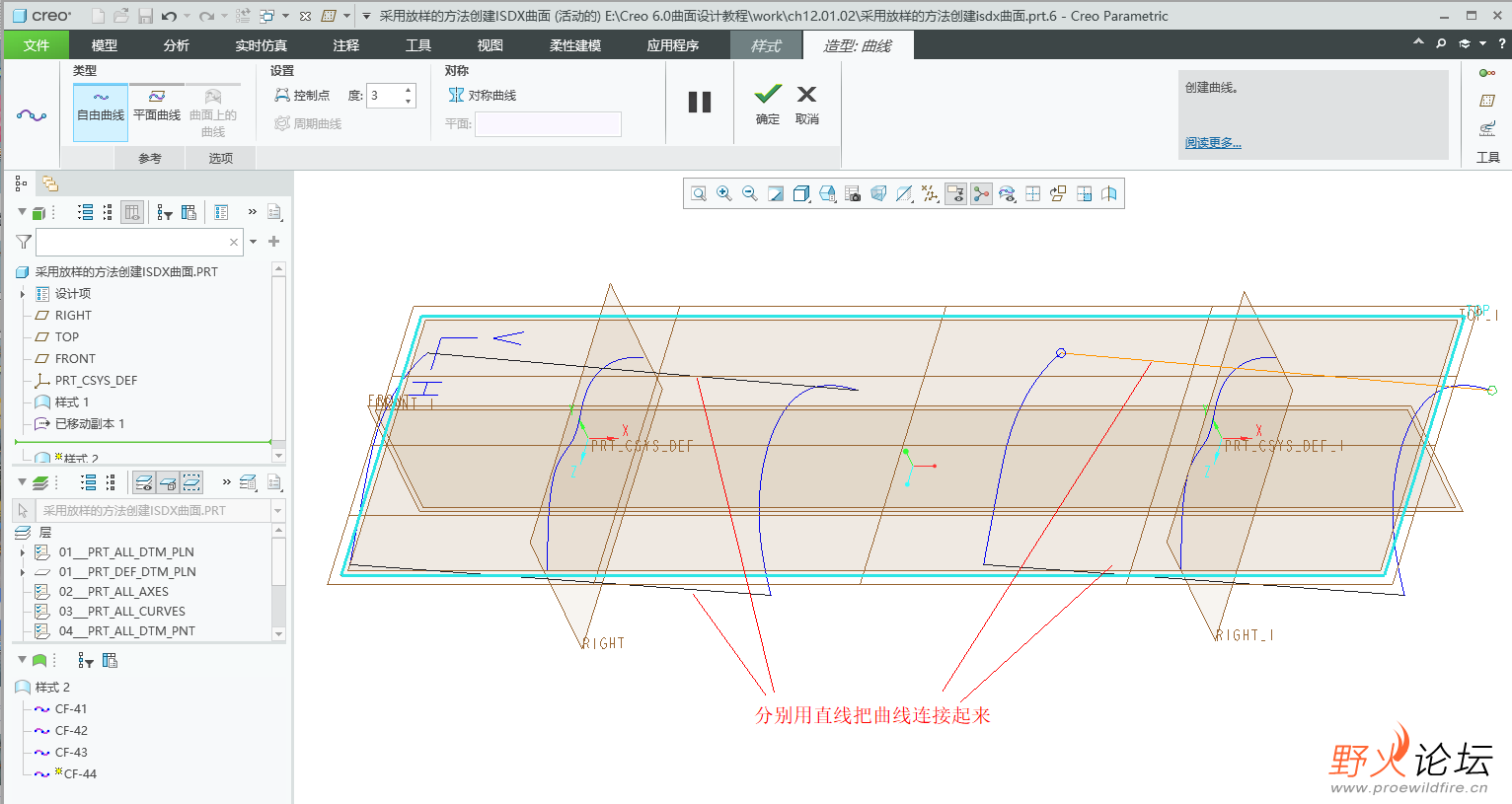Toggle the Control Points (控制点) option
Viewport: 1512px width, 804px height.
pos(302,96)
